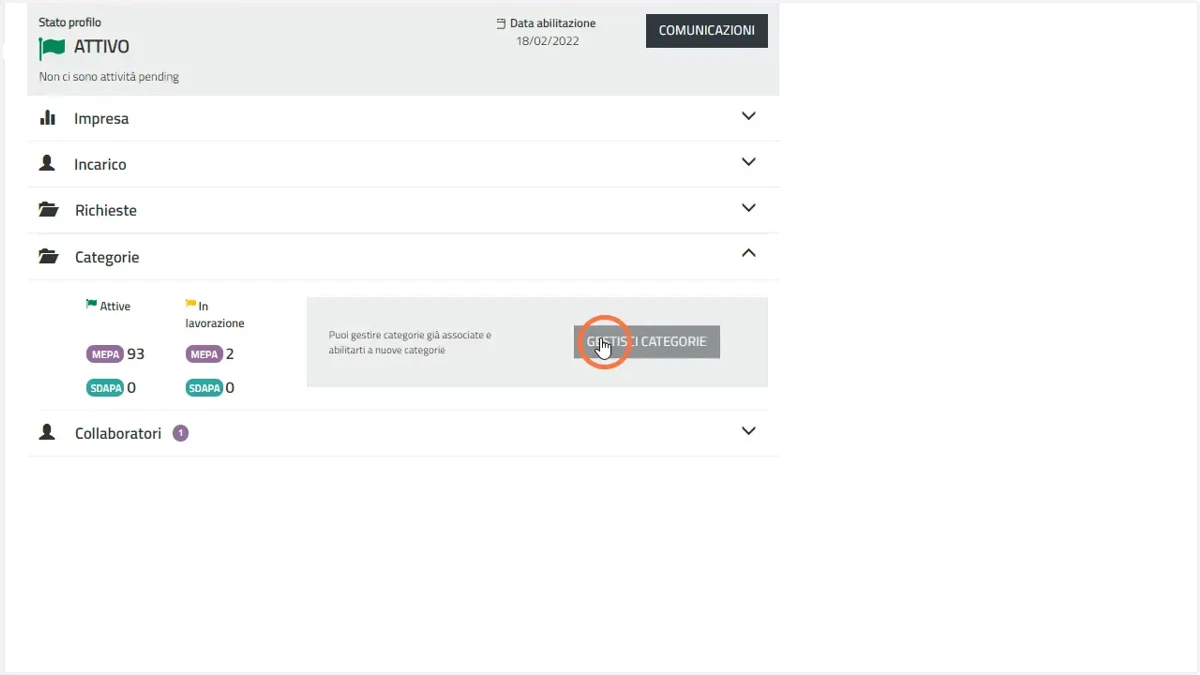Click the 'In lavorazione' label

pos(215,314)
